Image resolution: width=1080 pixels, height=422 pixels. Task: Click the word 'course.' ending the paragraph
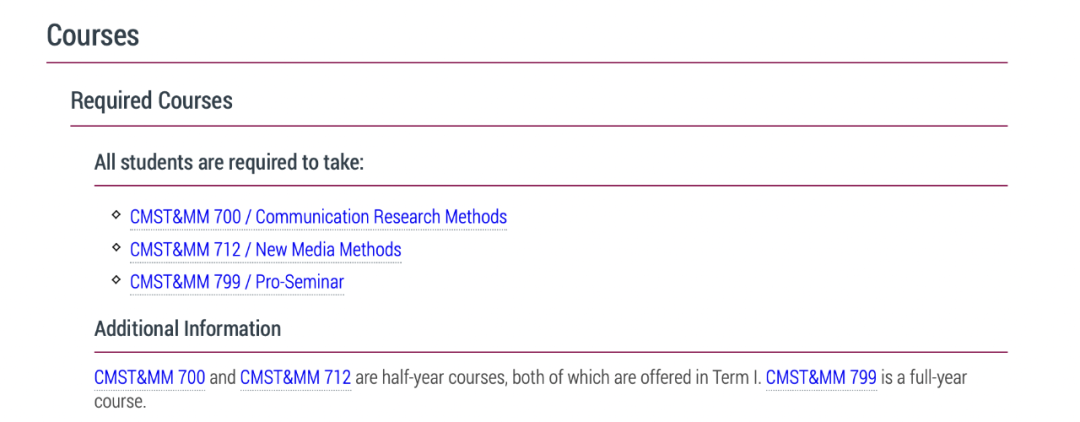[x=120, y=401]
